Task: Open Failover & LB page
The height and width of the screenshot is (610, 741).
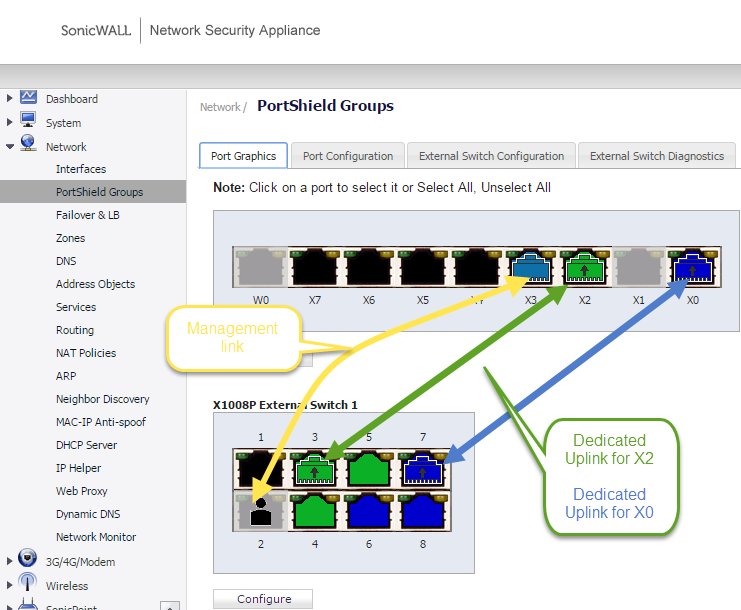Action: tap(87, 215)
